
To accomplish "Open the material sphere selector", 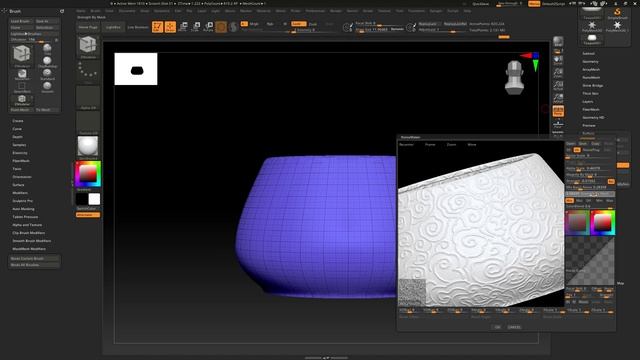I will tap(88, 147).
